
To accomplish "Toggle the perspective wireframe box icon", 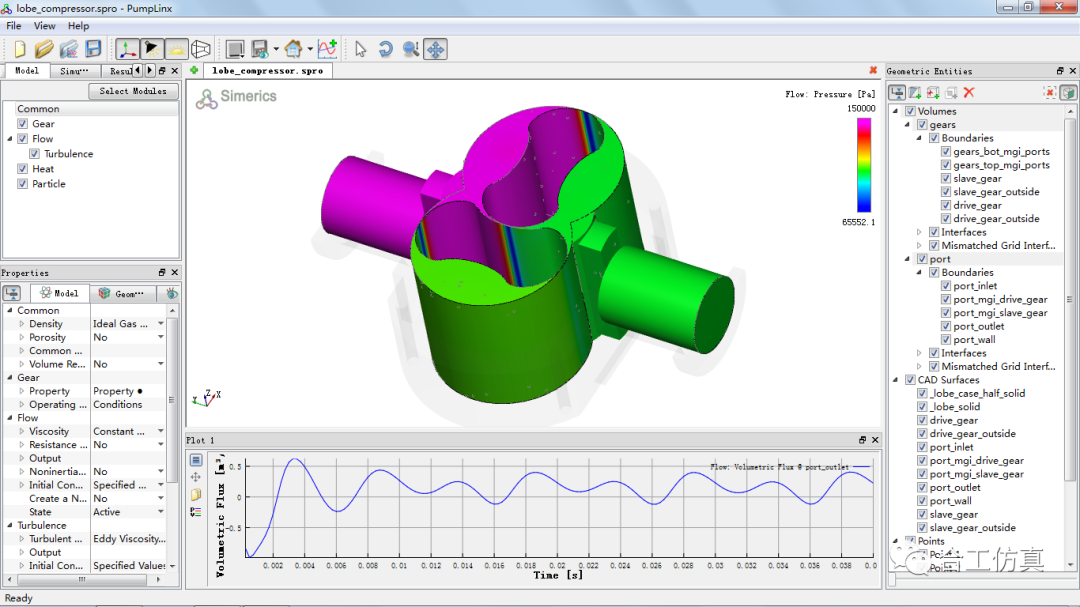I will tap(200, 49).
